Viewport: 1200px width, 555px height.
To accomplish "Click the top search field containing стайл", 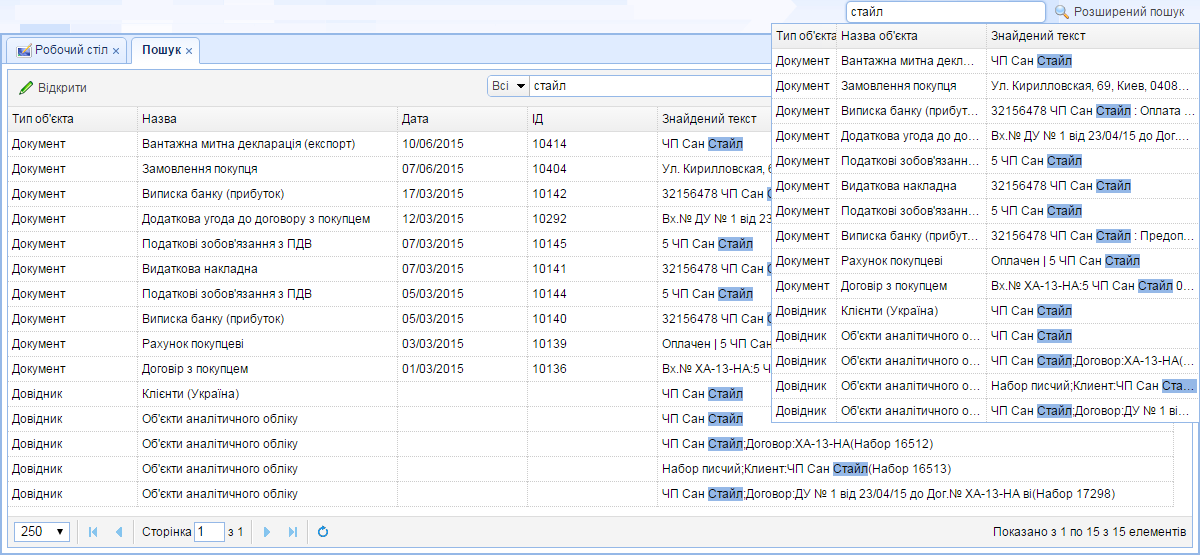I will pos(946,12).
